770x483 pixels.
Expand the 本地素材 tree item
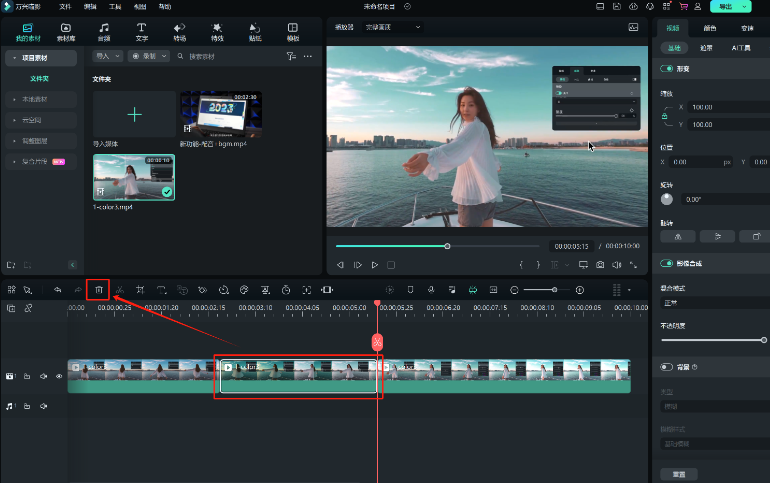[36, 99]
